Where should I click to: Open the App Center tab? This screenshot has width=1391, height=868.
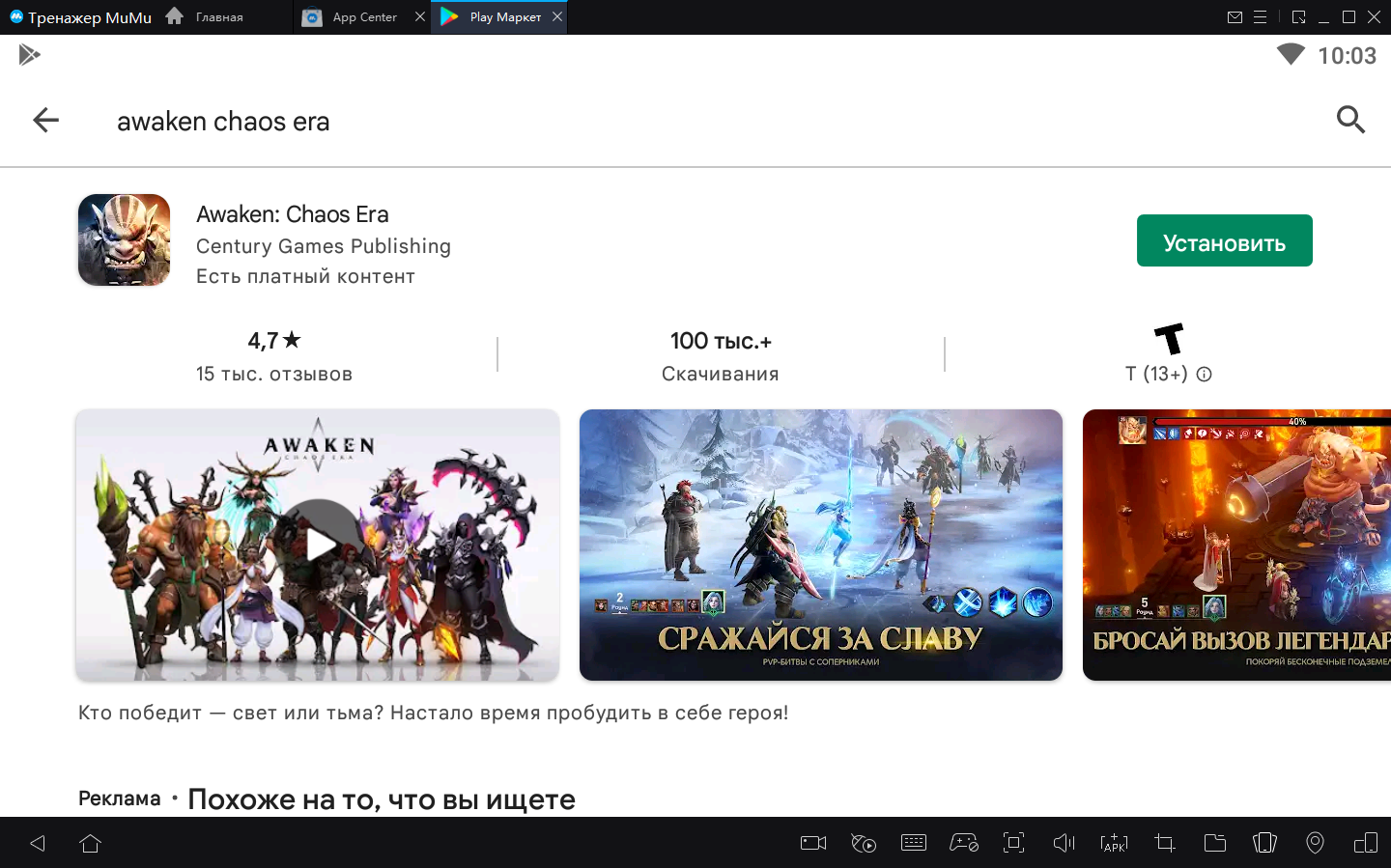[x=363, y=17]
